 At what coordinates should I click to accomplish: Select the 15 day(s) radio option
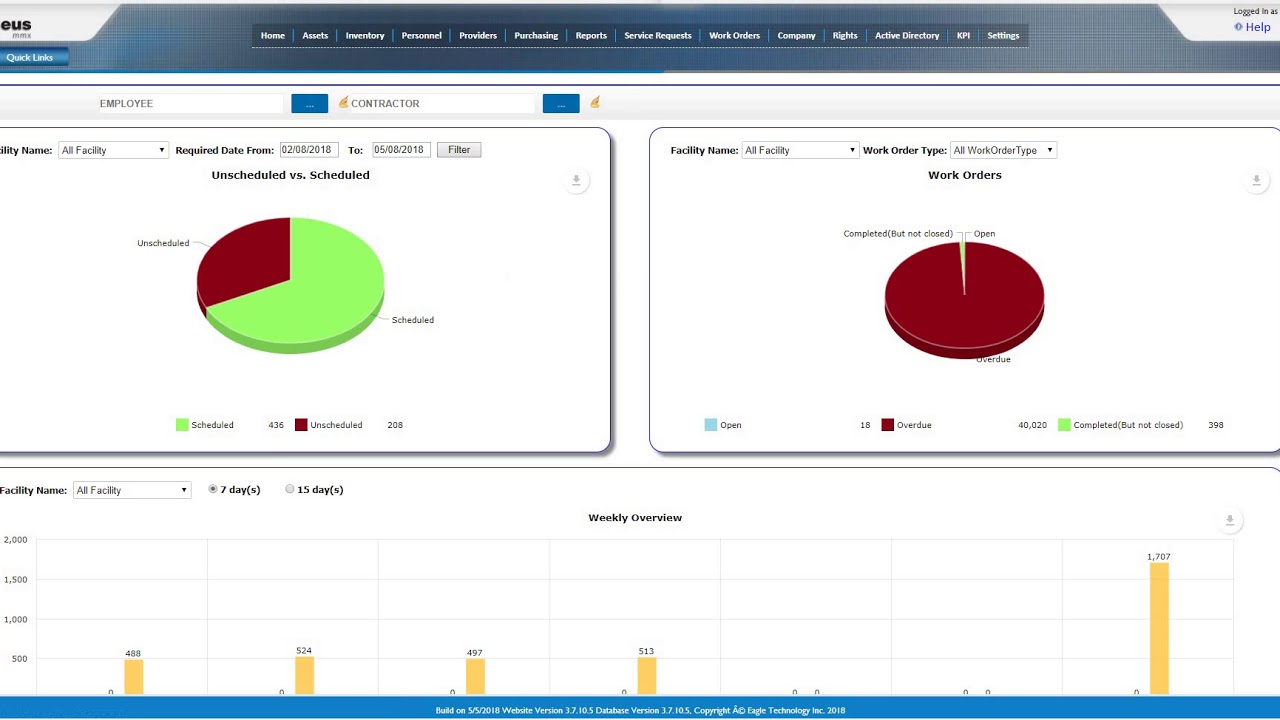(290, 490)
